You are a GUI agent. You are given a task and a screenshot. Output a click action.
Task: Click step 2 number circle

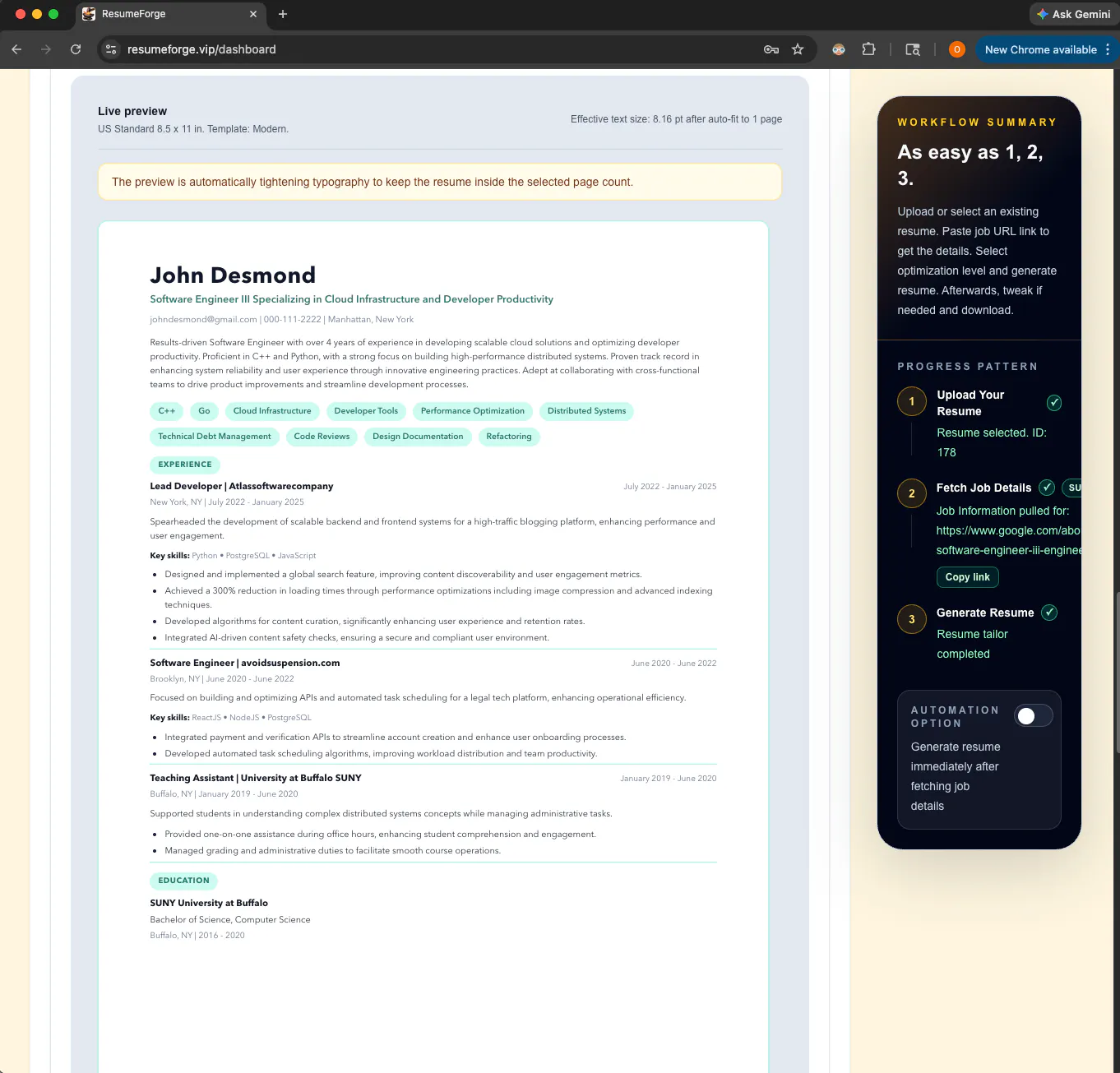click(x=912, y=493)
